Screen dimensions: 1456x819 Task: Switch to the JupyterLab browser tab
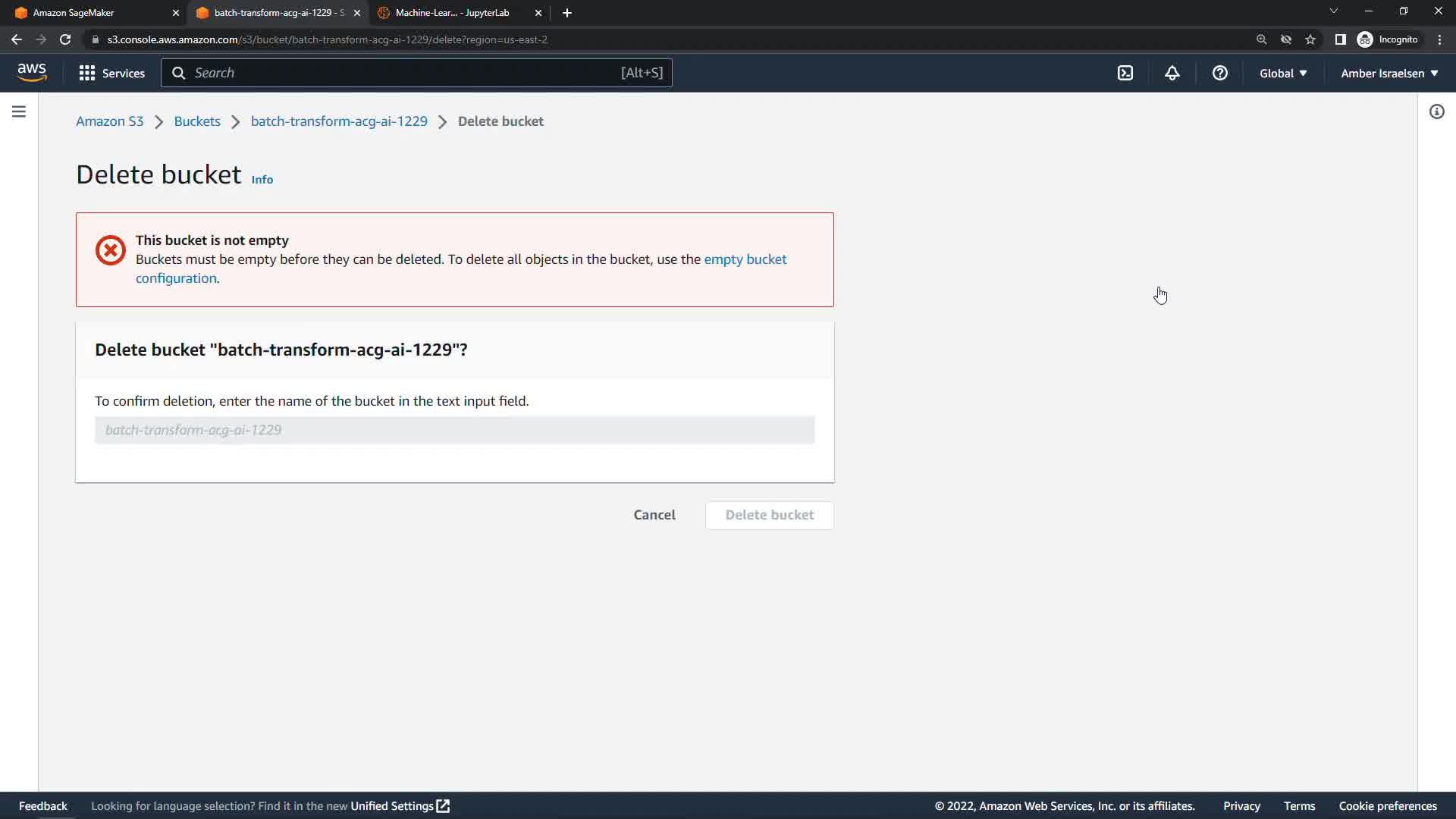tap(452, 13)
